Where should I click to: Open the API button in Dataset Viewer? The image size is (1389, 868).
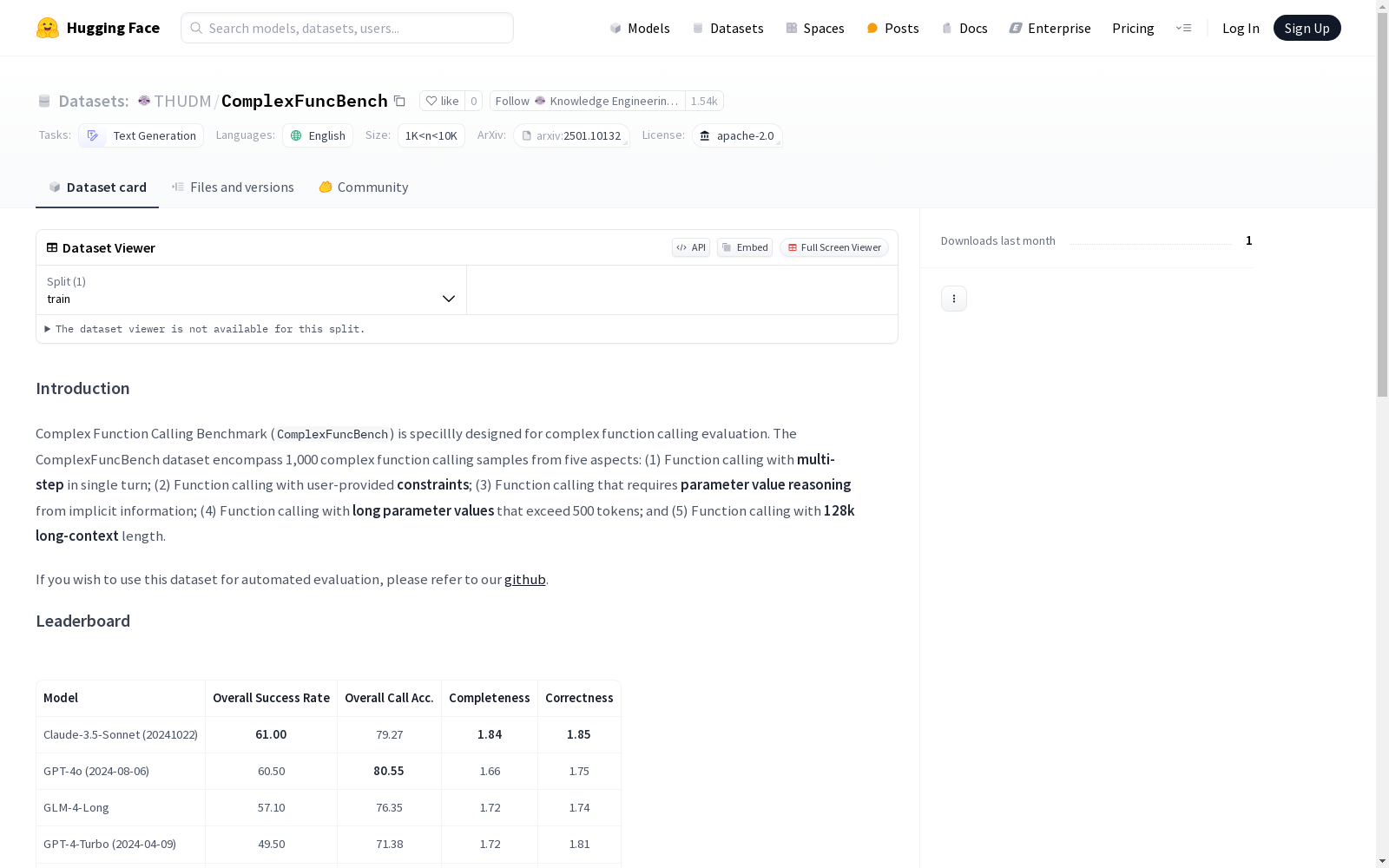(x=691, y=247)
